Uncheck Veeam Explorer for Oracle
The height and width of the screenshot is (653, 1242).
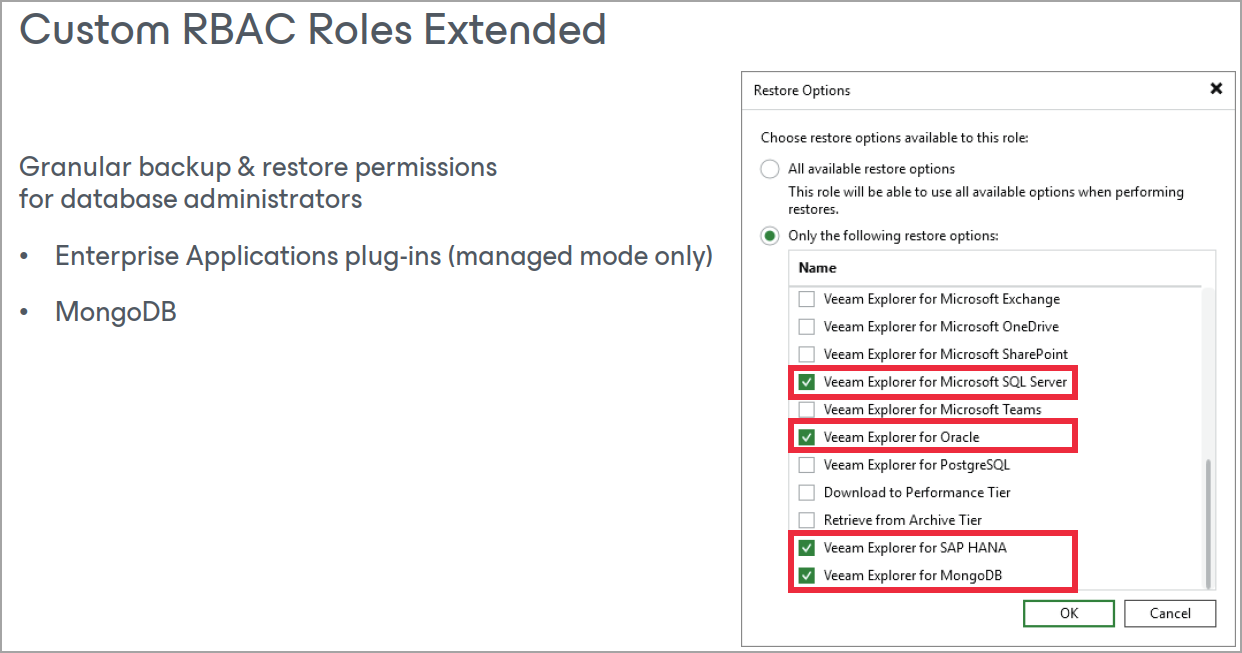[807, 437]
